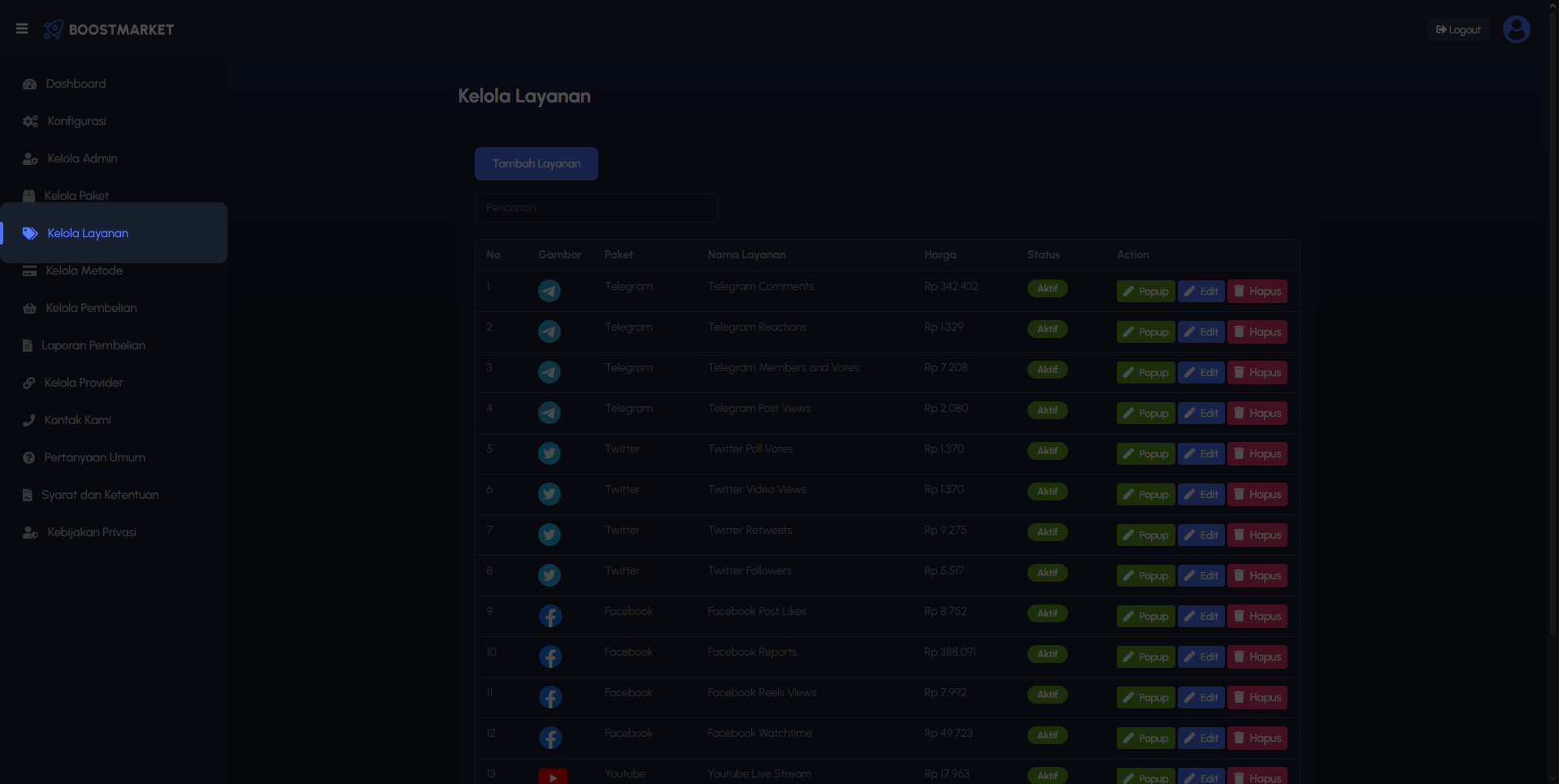Click the Status column header
This screenshot has height=784, width=1559.
[x=1044, y=254]
